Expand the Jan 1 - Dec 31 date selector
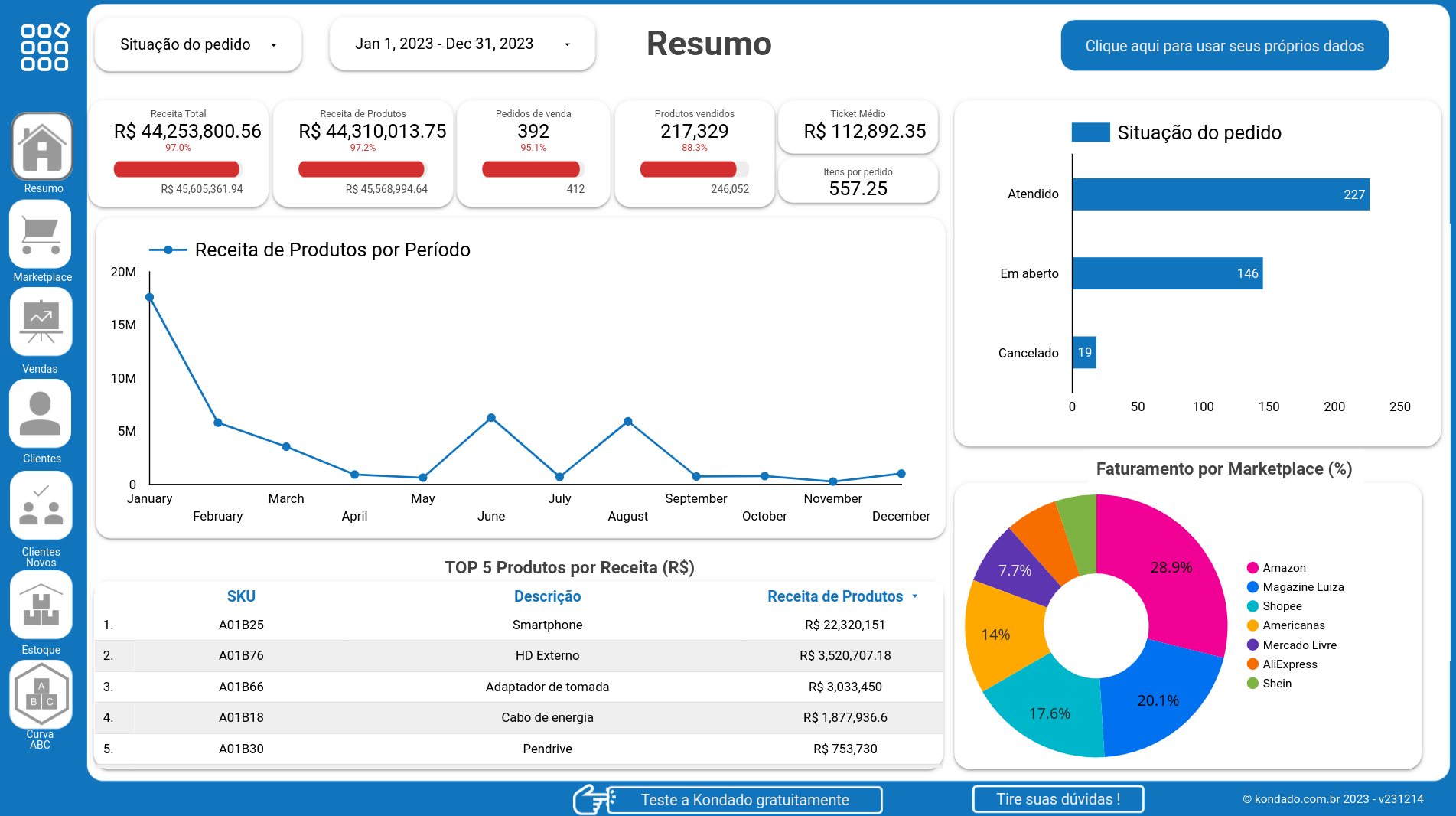This screenshot has height=816, width=1456. click(461, 44)
